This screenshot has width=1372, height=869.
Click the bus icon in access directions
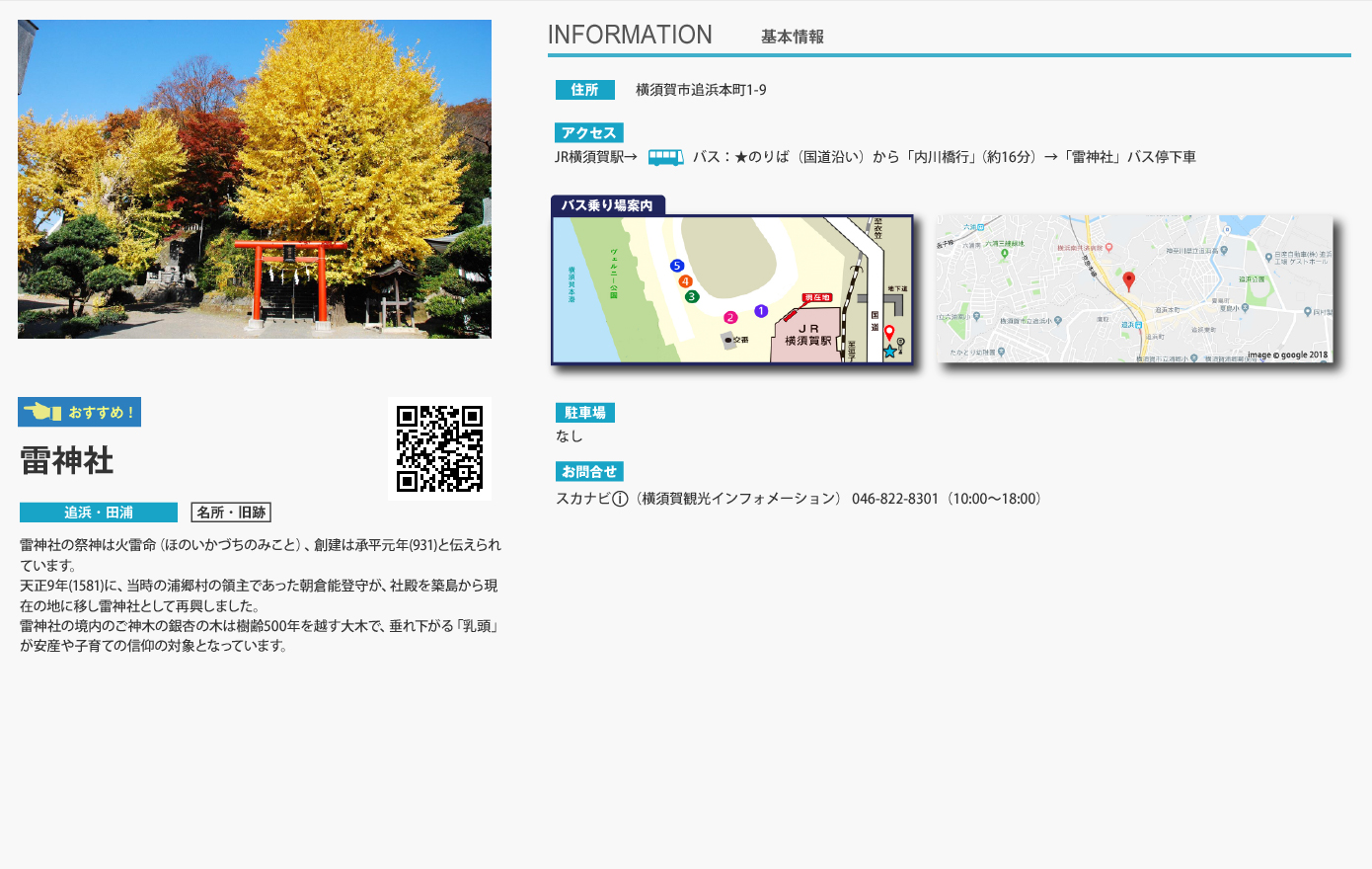665,157
